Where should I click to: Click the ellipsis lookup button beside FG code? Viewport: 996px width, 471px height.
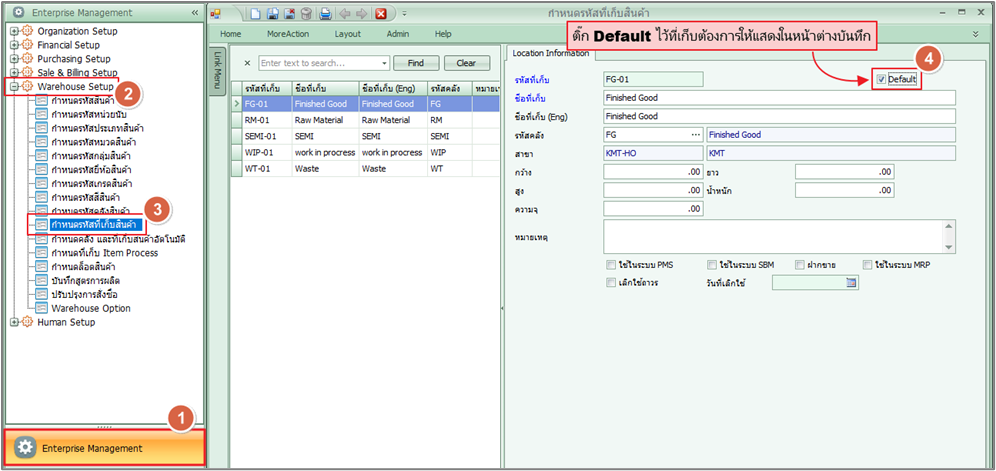point(695,134)
